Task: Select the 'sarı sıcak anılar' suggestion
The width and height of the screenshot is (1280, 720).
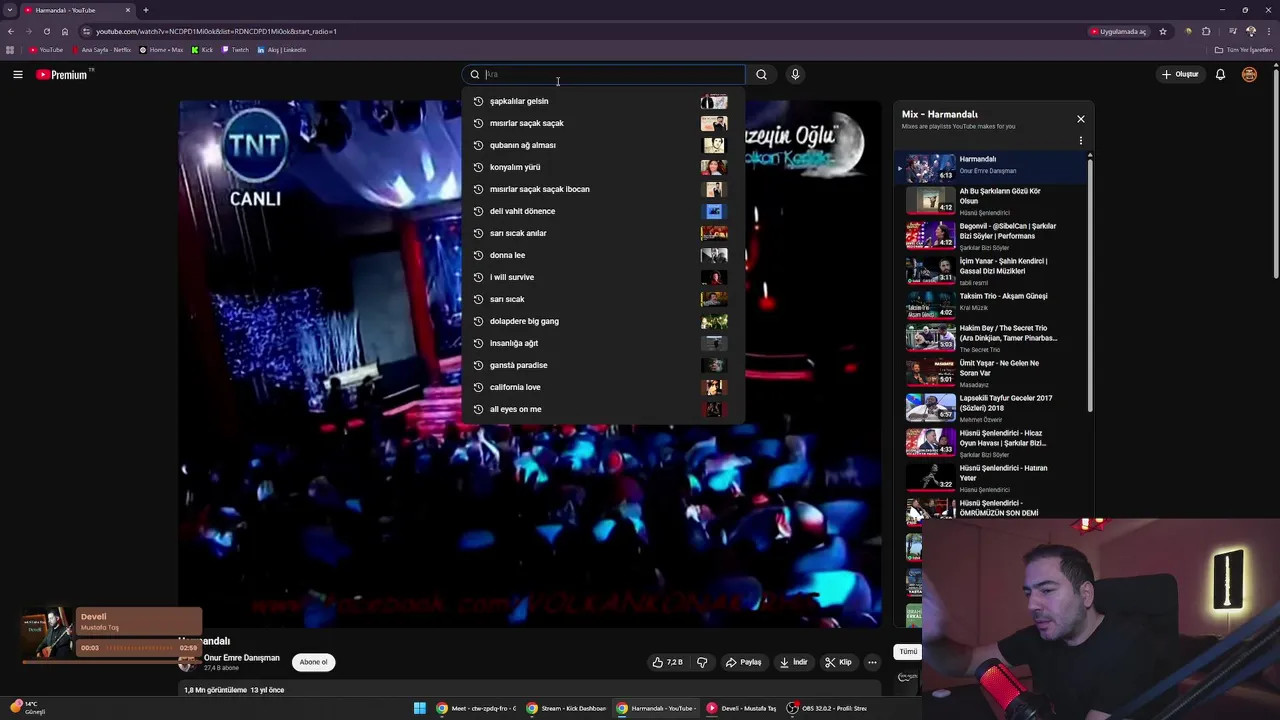Action: [x=603, y=233]
